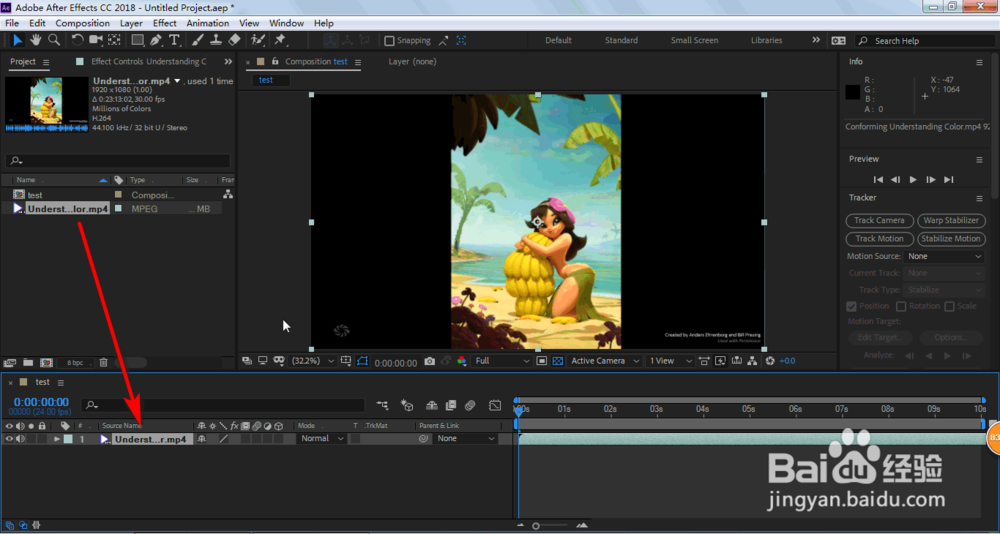Switch to the Effect Controls tab
Image resolution: width=1000 pixels, height=534 pixels.
click(148, 62)
